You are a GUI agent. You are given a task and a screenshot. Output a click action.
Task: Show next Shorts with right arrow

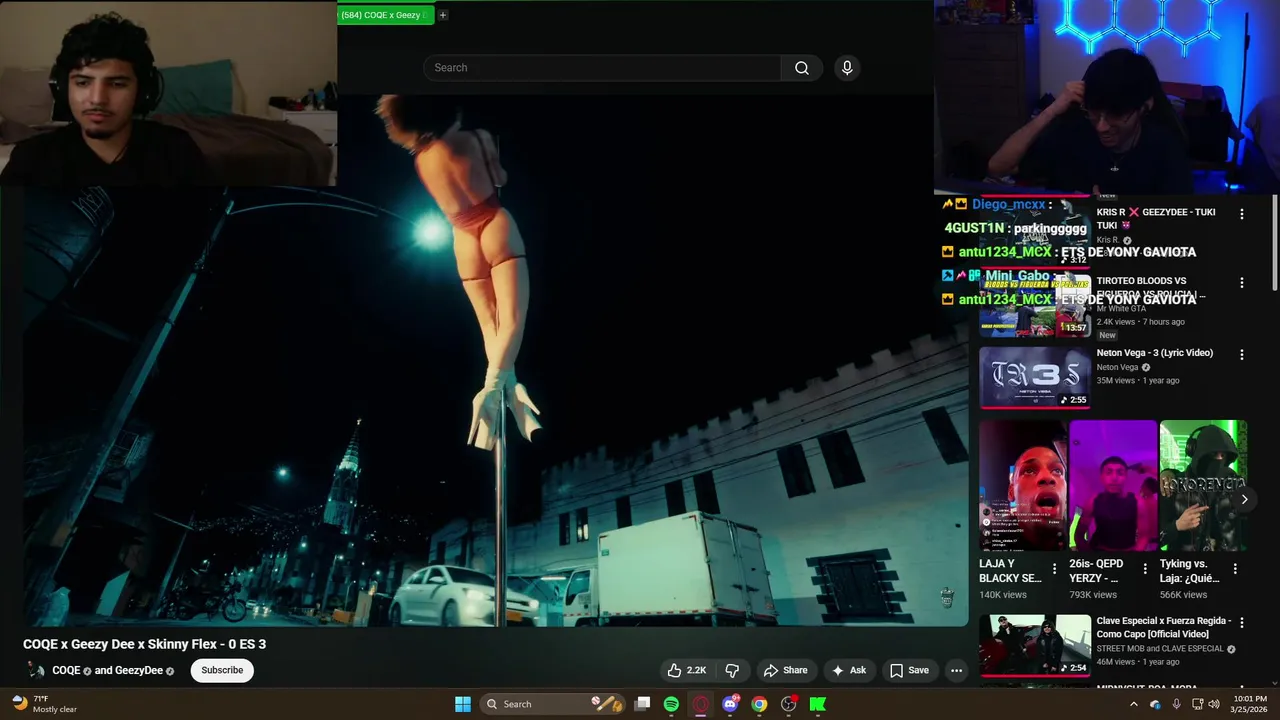coord(1244,499)
